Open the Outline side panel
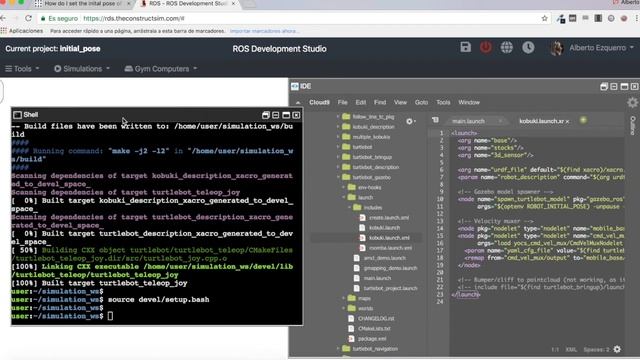This screenshot has height=360, width=640. (x=633, y=125)
